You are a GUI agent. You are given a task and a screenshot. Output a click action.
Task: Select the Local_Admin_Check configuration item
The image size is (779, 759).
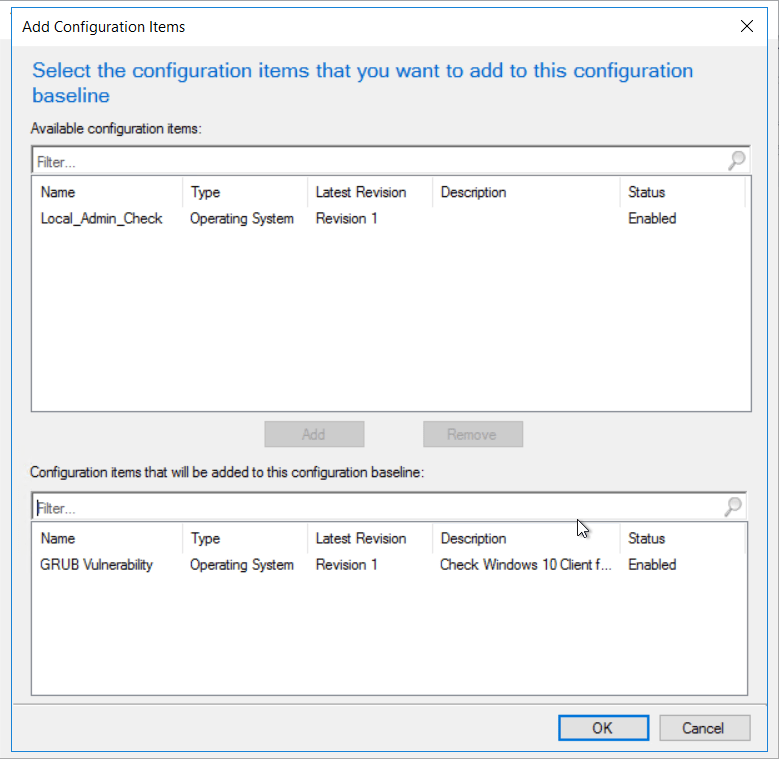click(101, 218)
